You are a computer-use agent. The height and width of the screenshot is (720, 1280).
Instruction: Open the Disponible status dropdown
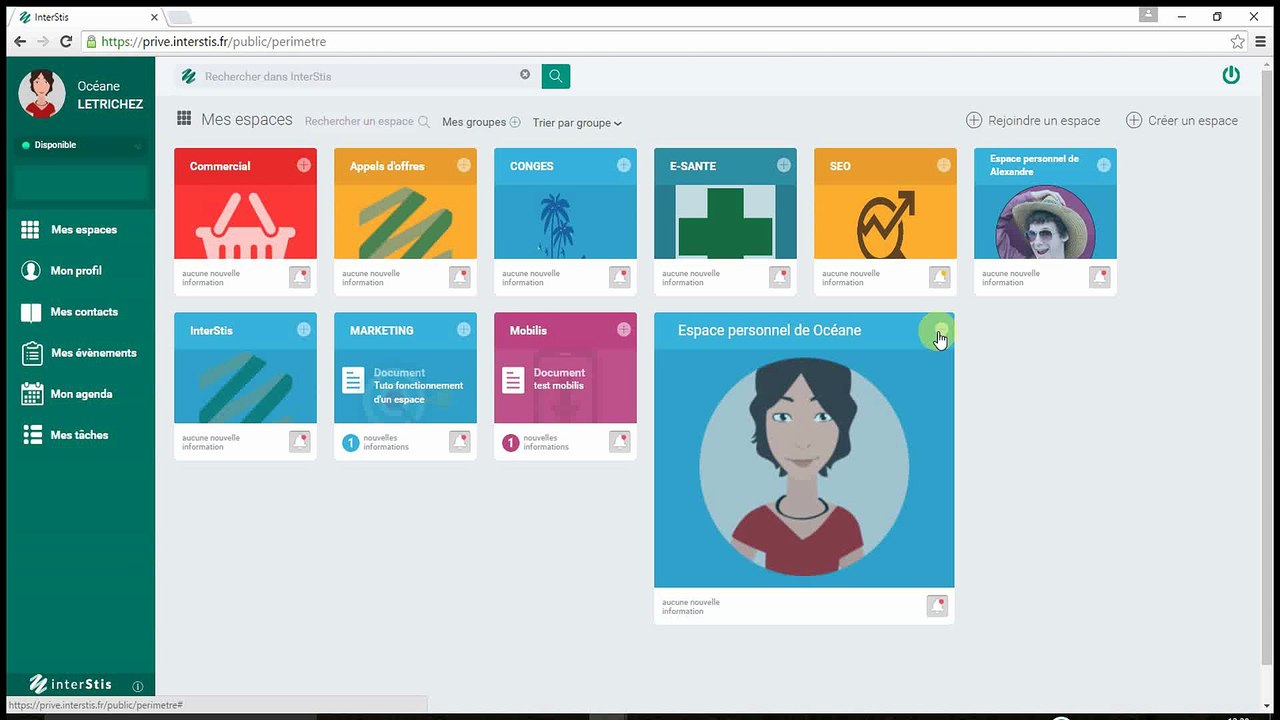(x=80, y=145)
